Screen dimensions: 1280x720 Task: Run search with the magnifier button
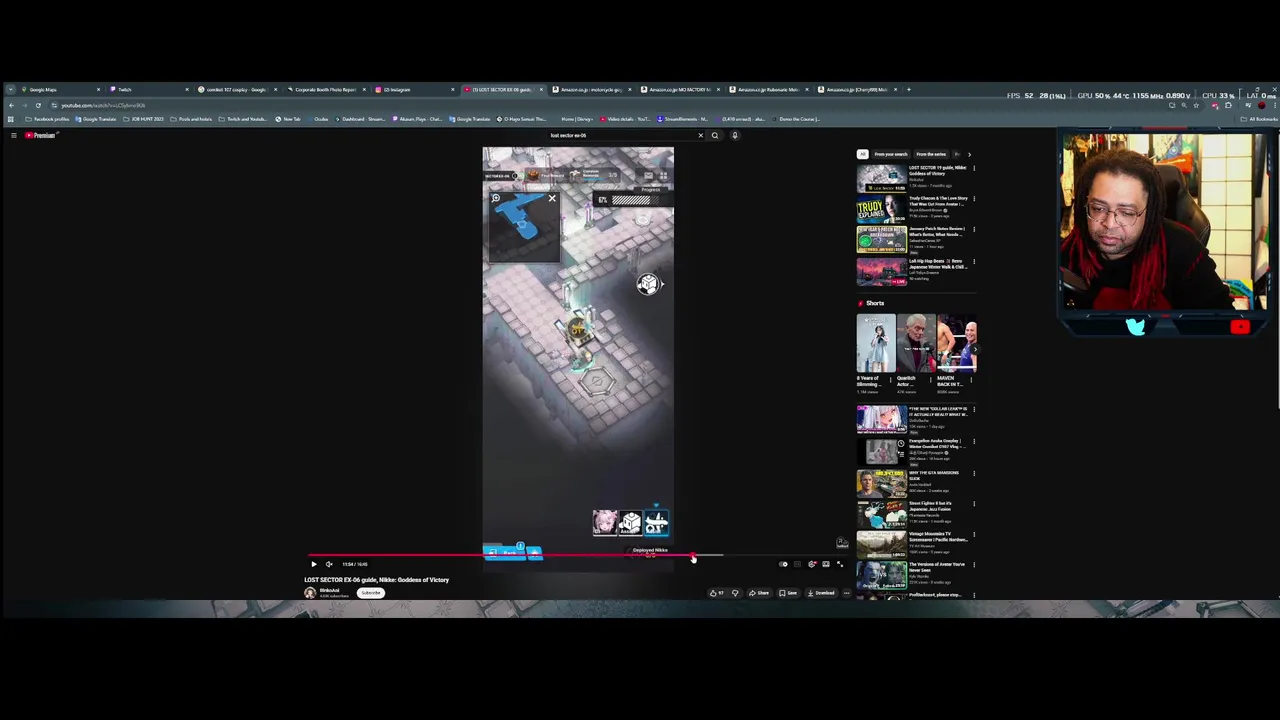pos(714,135)
